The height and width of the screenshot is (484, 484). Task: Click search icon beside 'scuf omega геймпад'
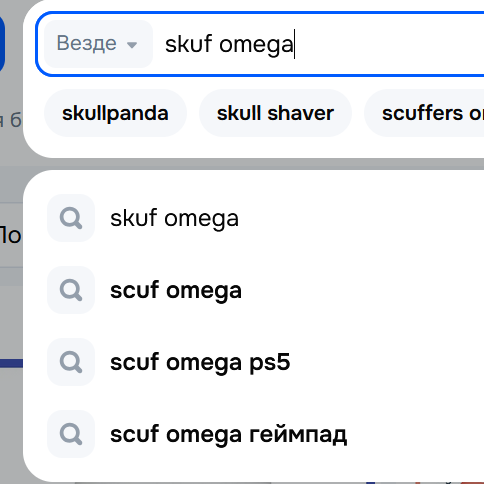[71, 434]
